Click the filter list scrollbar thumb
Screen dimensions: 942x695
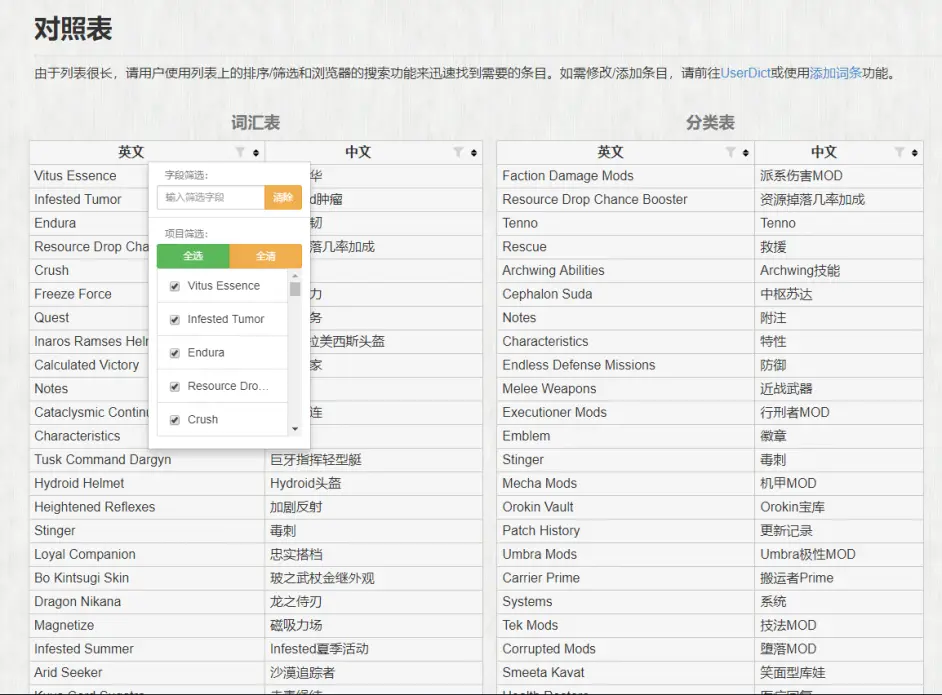295,289
